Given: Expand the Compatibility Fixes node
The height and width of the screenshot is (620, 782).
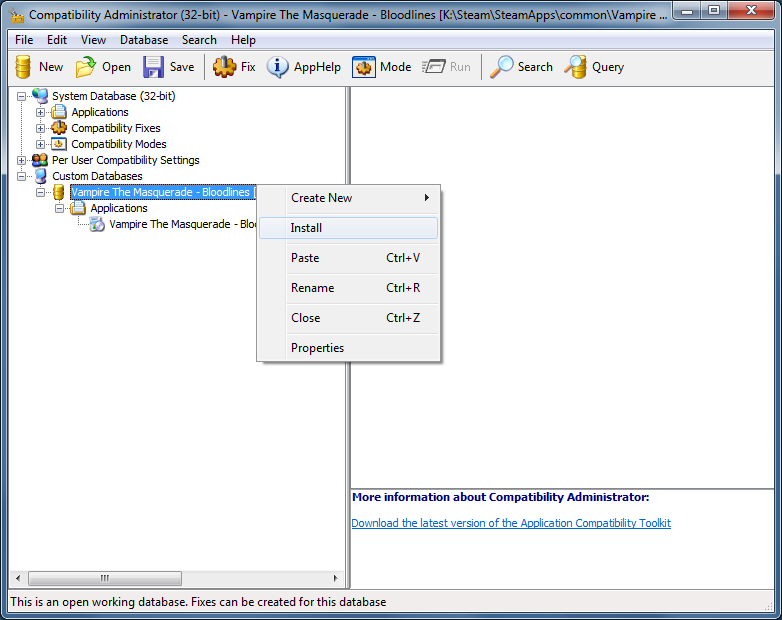Looking at the screenshot, I should pos(40,128).
